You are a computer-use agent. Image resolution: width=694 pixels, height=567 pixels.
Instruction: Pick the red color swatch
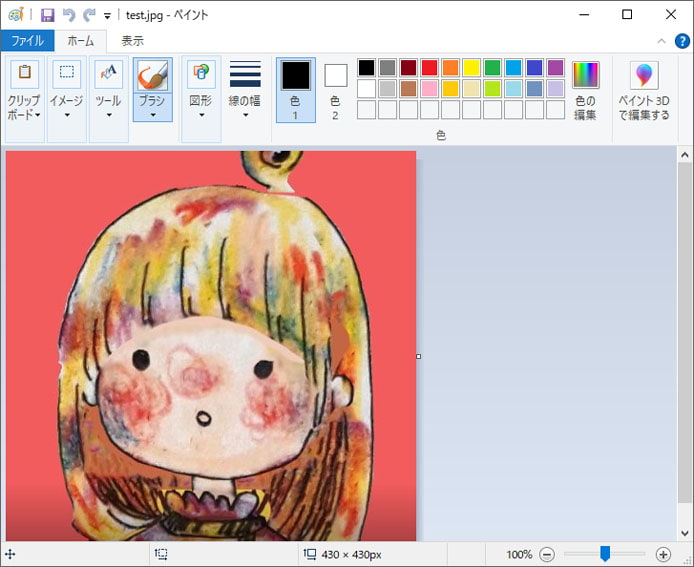(x=429, y=68)
